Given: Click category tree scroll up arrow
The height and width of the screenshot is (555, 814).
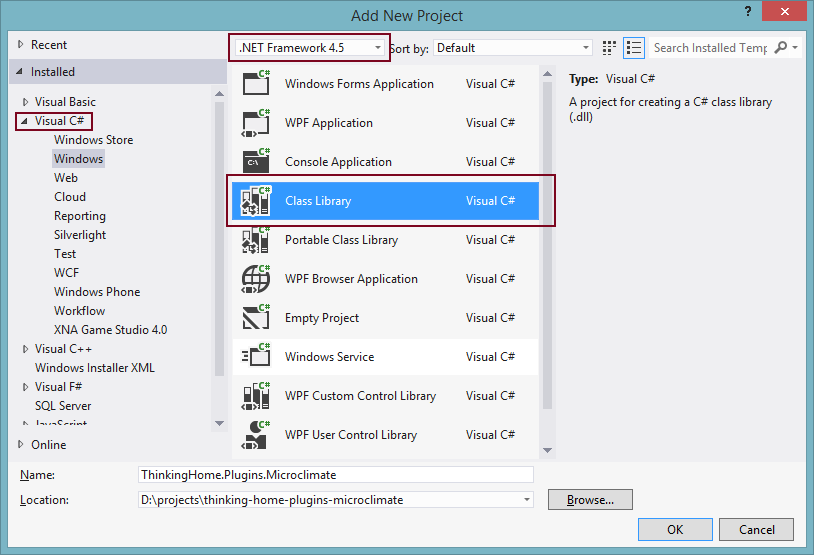Looking at the screenshot, I should click(220, 93).
